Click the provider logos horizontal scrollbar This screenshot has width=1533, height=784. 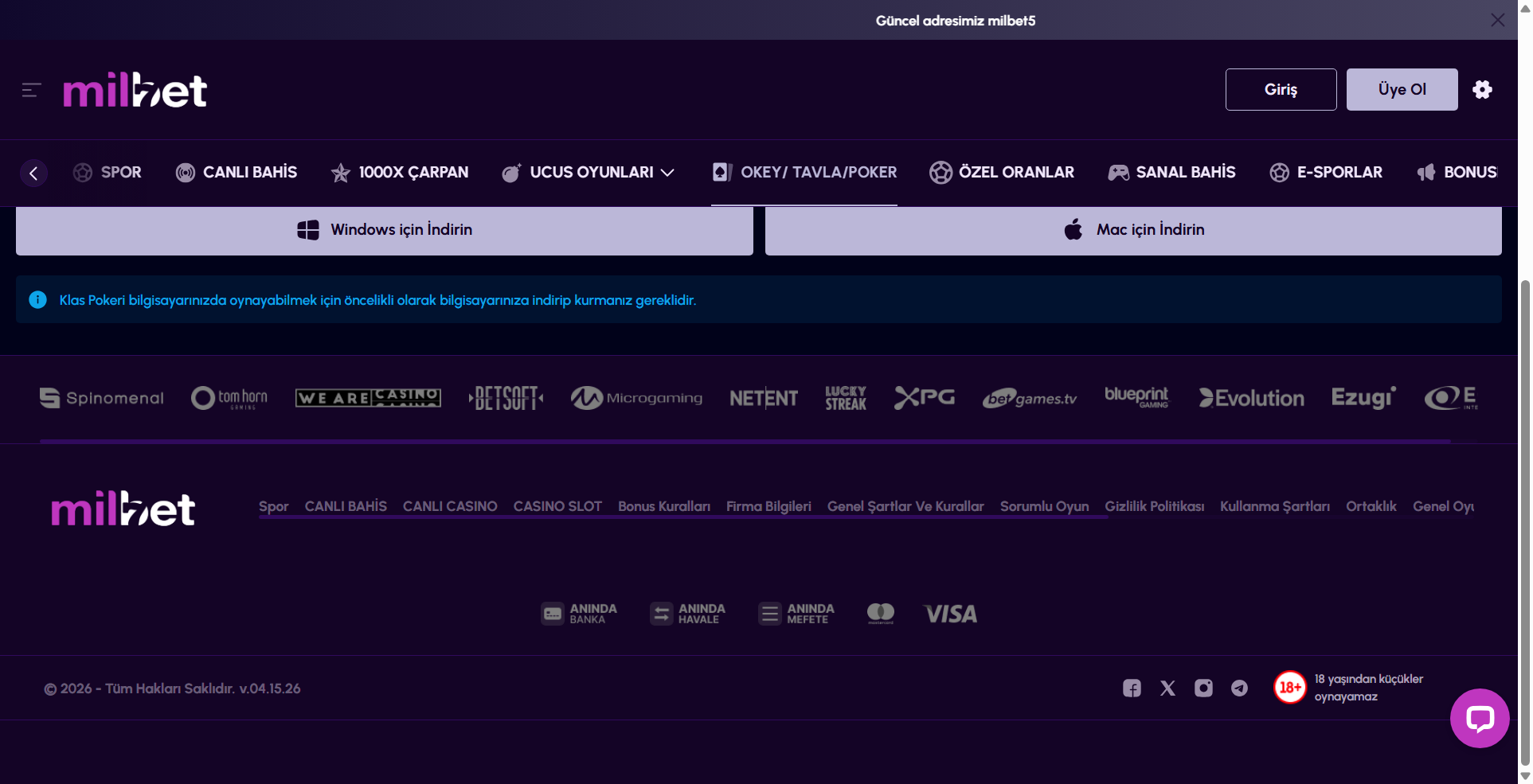click(x=745, y=441)
